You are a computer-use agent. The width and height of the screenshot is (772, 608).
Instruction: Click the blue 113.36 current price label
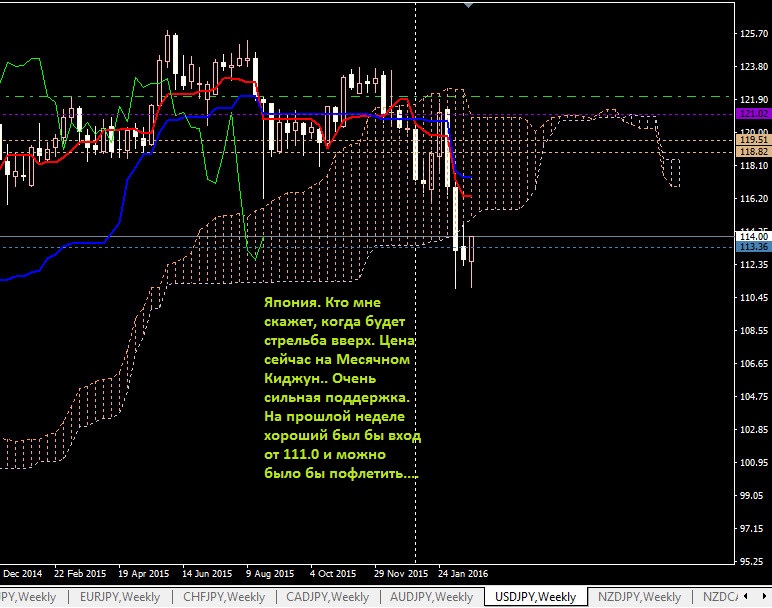coord(754,247)
